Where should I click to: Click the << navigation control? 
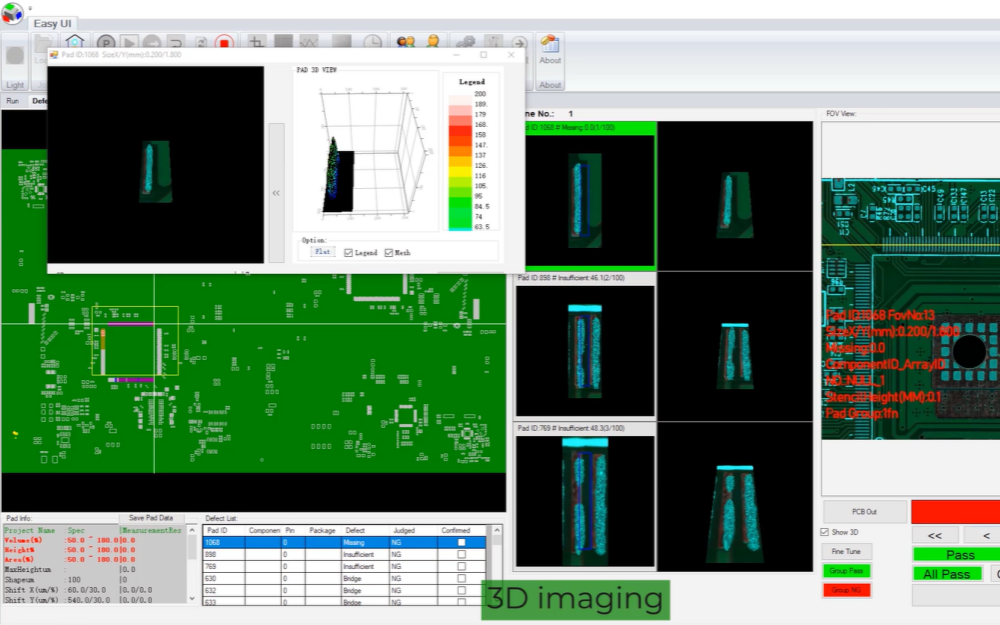click(x=933, y=535)
